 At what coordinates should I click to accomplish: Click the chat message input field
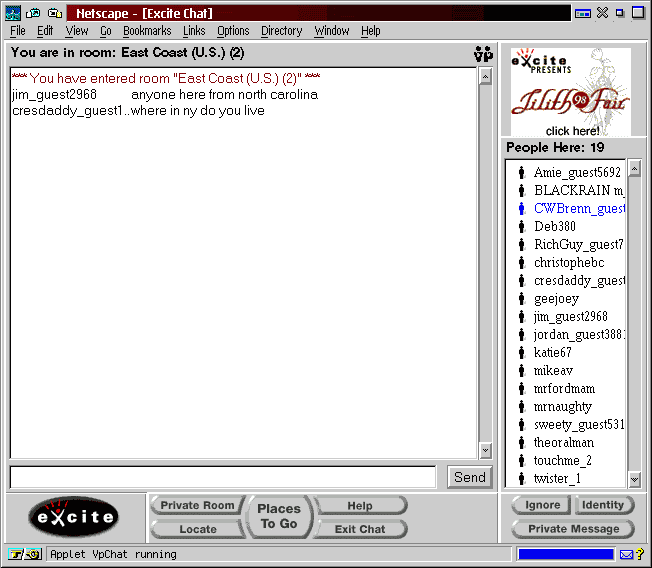223,477
